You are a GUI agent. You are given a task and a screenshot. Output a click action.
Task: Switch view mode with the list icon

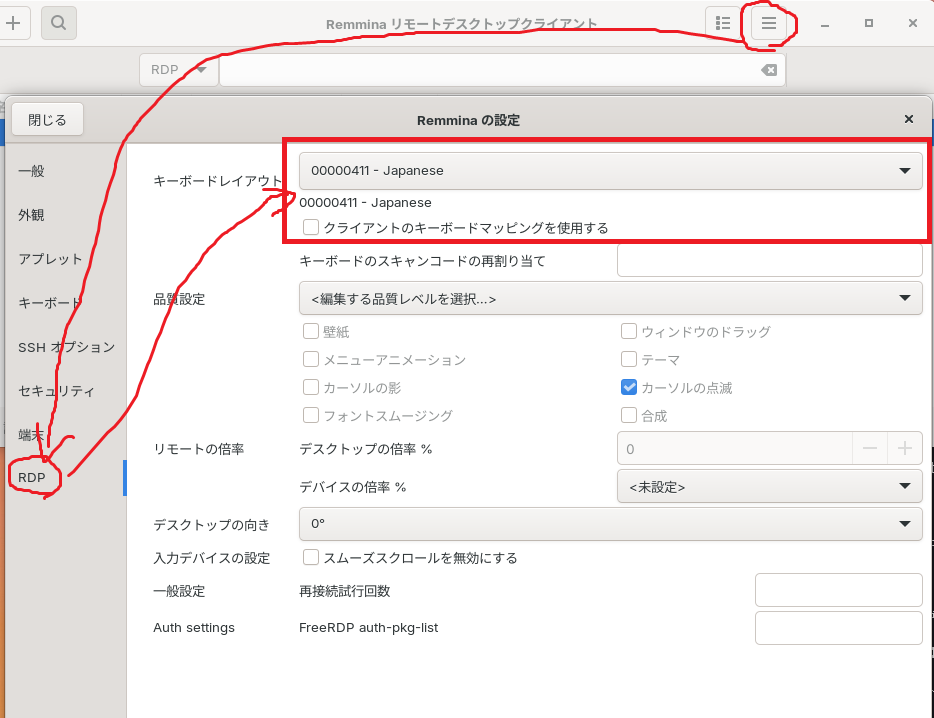723,23
